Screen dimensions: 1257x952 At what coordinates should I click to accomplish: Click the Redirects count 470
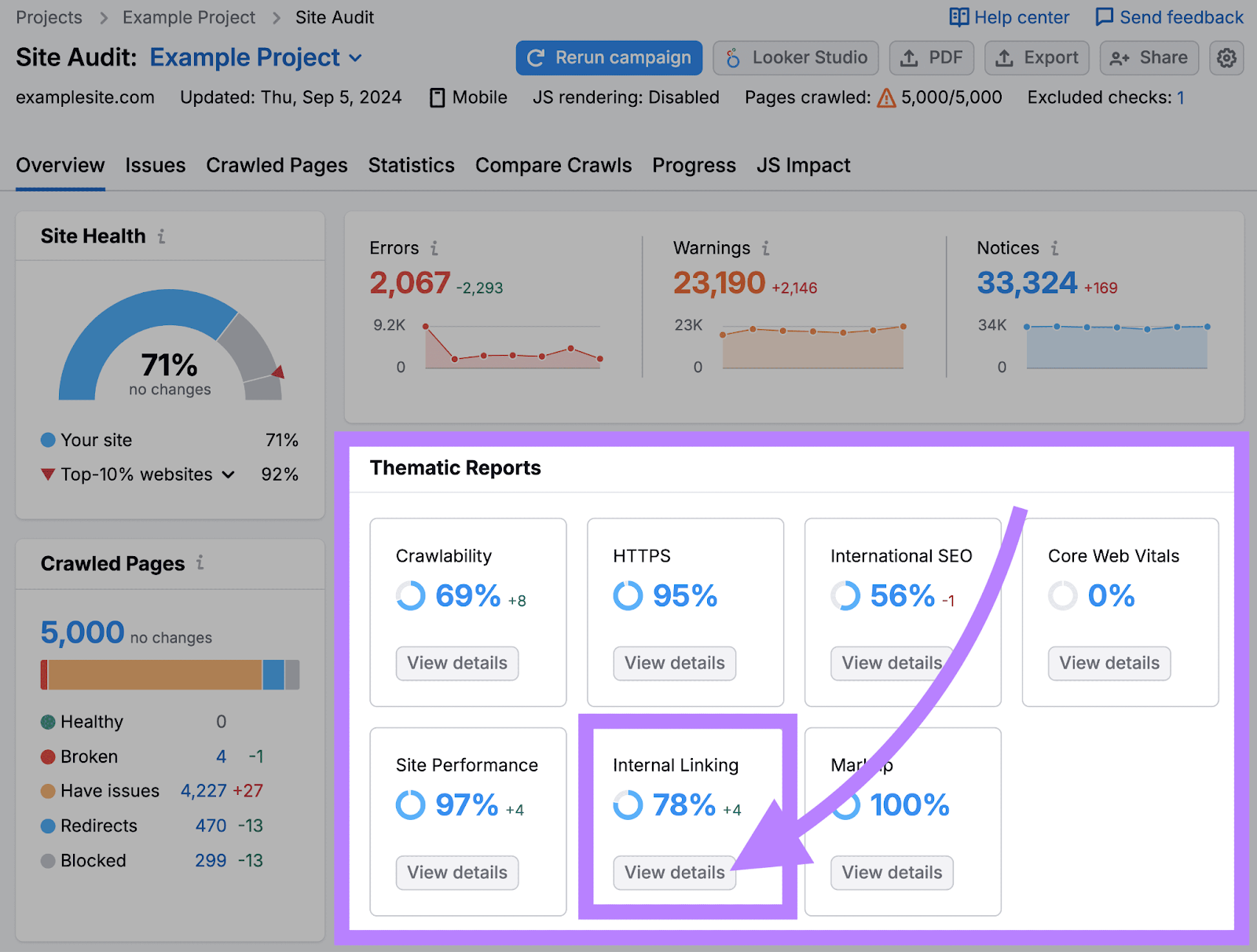coord(211,826)
